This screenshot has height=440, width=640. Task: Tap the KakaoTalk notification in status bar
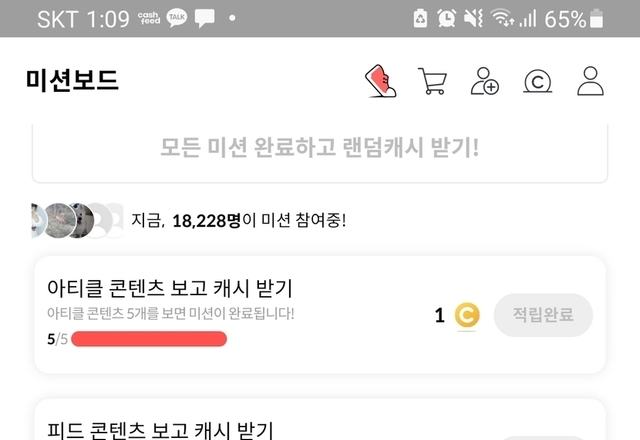[x=176, y=18]
